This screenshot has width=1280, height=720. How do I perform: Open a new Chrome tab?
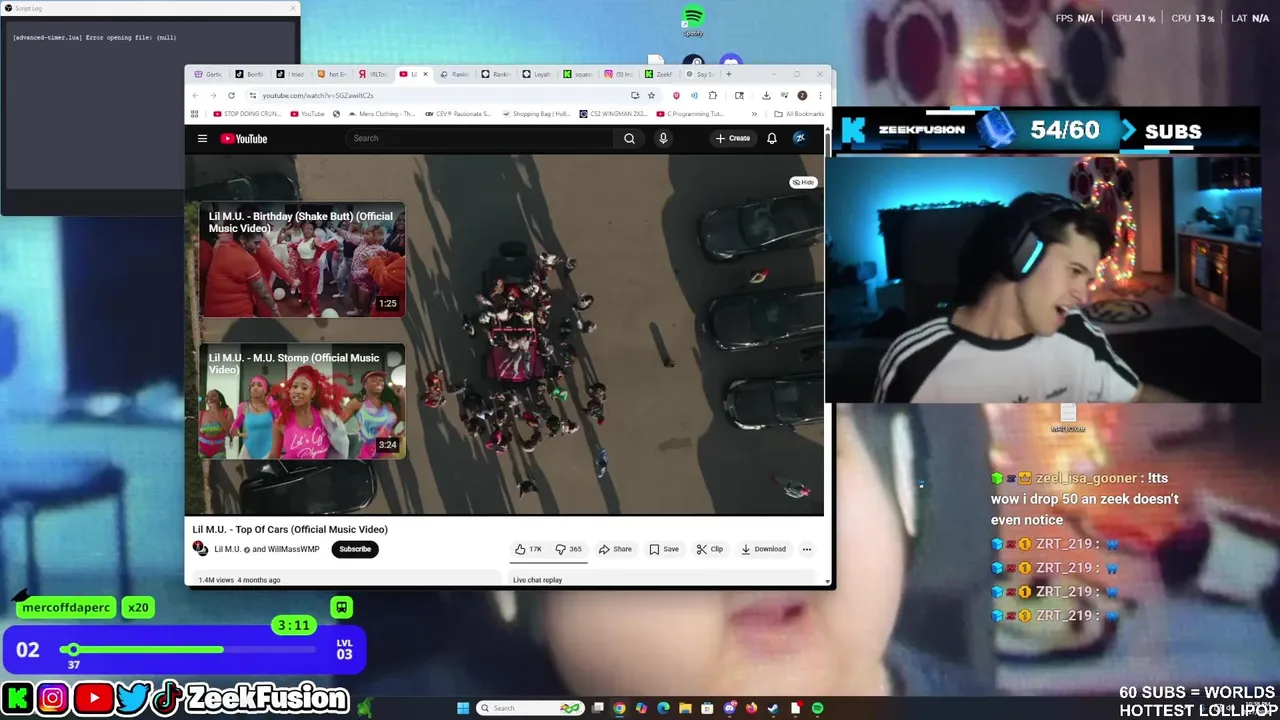click(x=729, y=74)
